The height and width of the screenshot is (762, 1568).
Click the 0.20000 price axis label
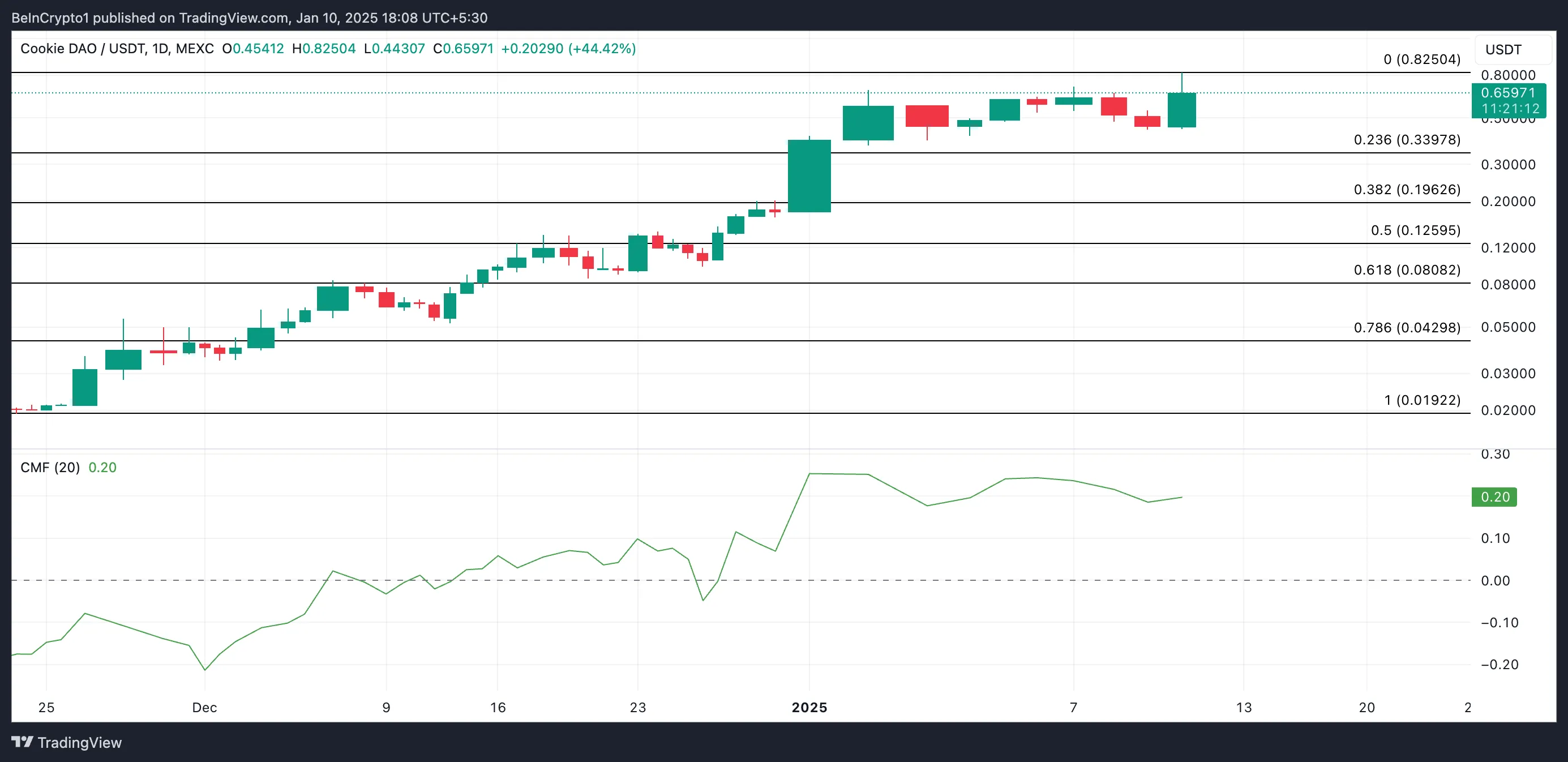tap(1508, 202)
